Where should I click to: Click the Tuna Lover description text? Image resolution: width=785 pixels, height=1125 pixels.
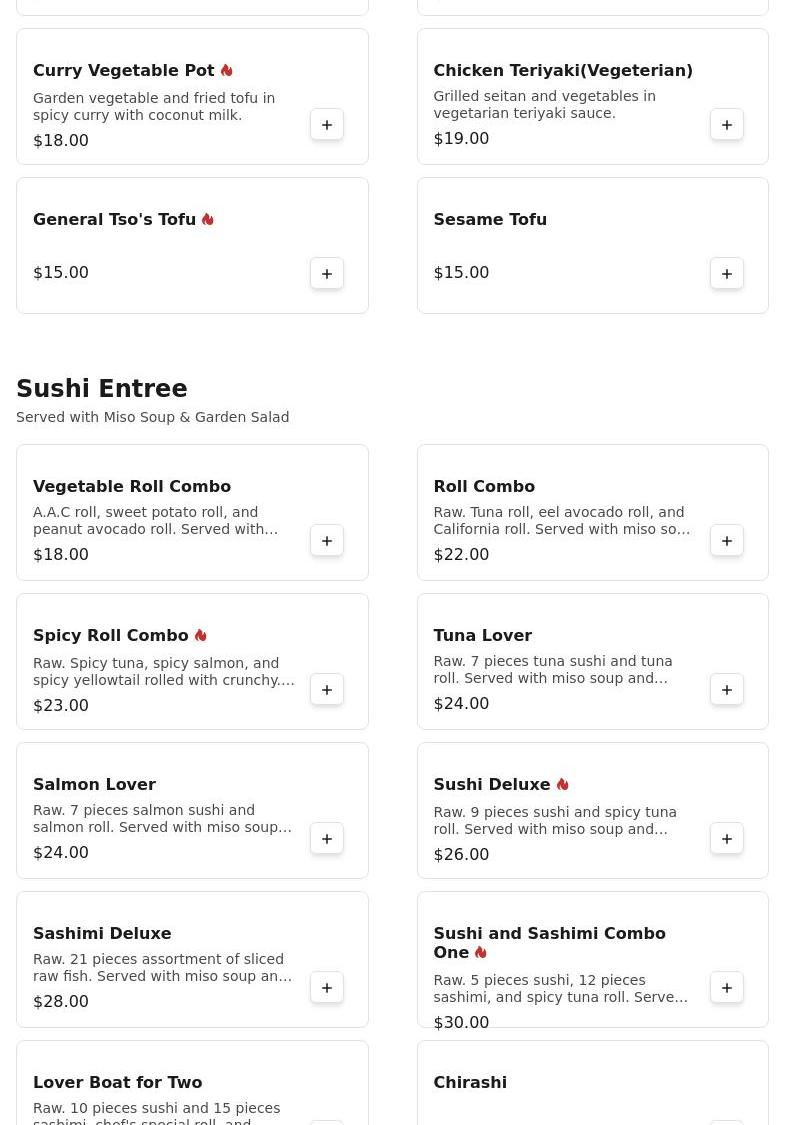pyautogui.click(x=553, y=670)
